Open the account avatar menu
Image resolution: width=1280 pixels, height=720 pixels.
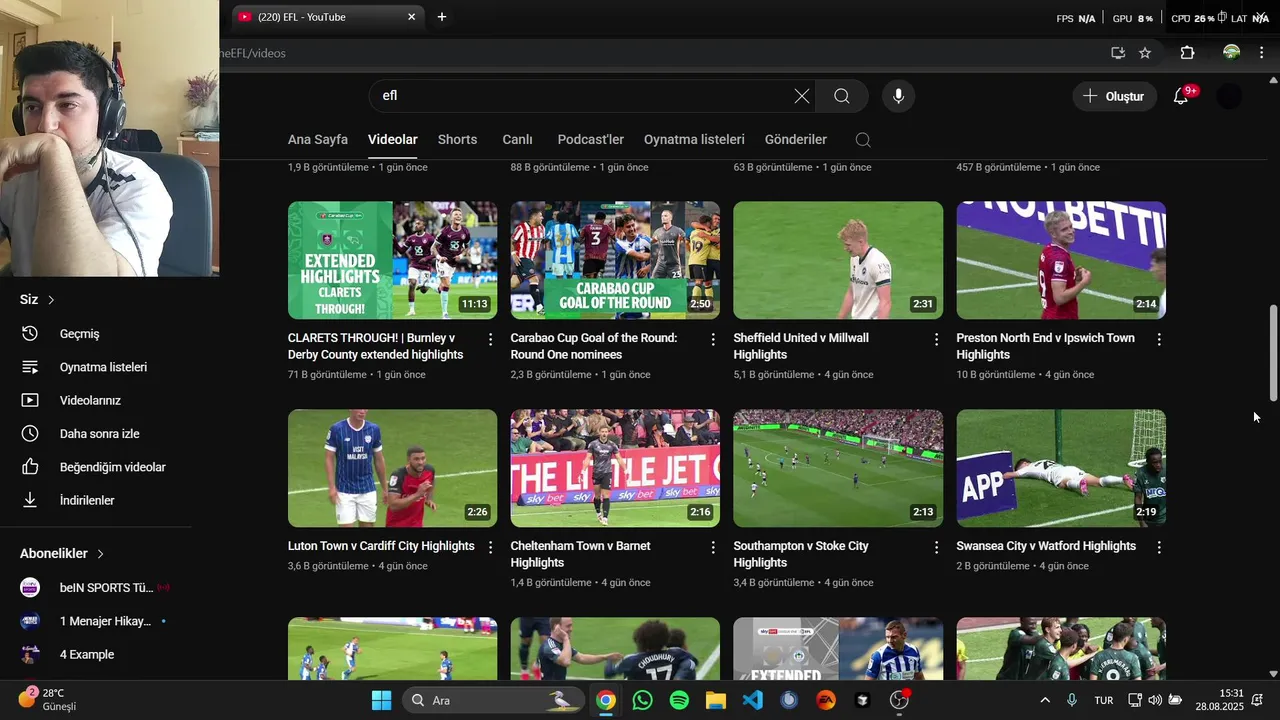[1229, 96]
